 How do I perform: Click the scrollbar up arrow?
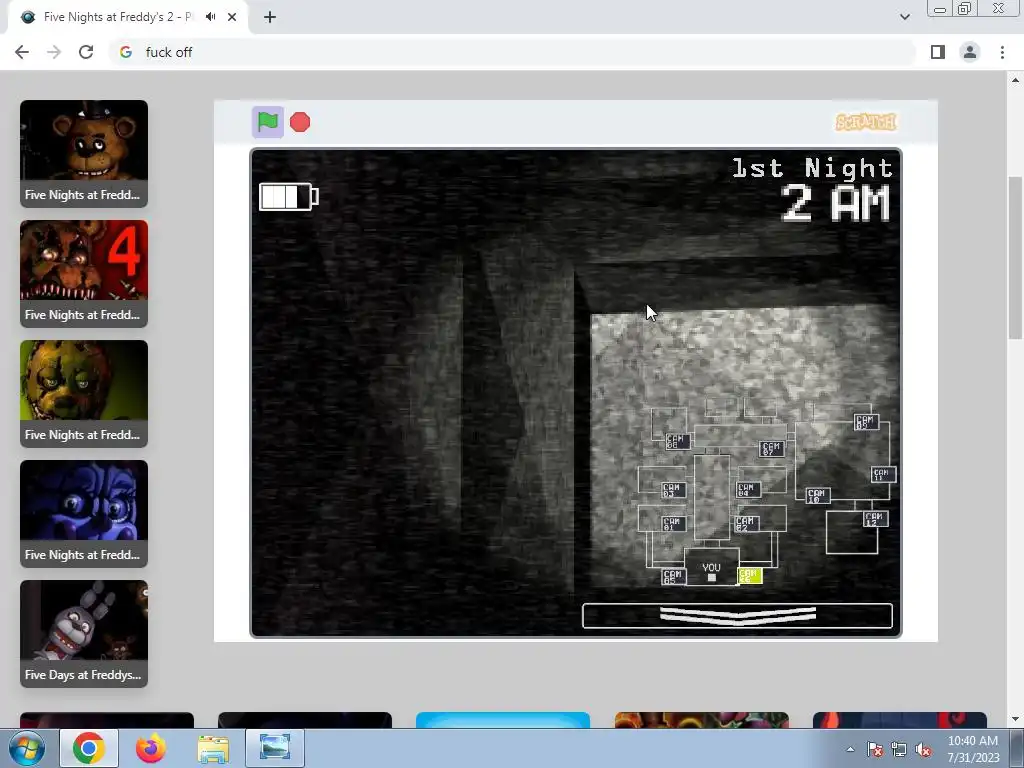point(1015,80)
